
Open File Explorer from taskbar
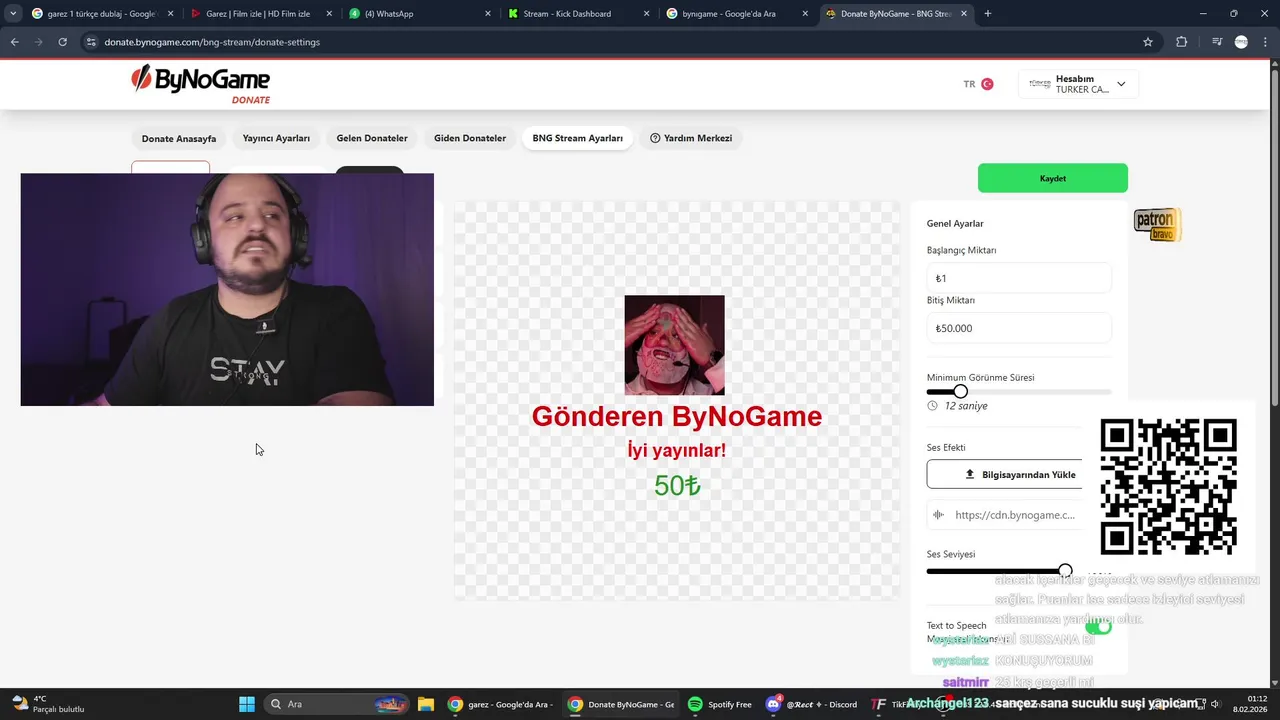(x=425, y=704)
